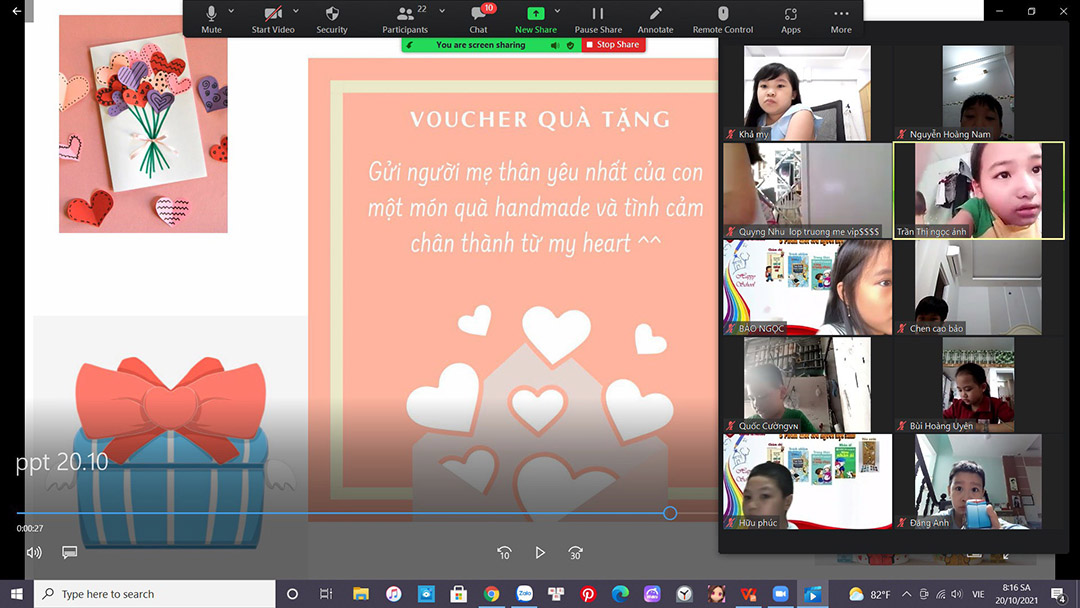Click the red Stop Share button
The width and height of the screenshot is (1080, 608).
click(613, 45)
